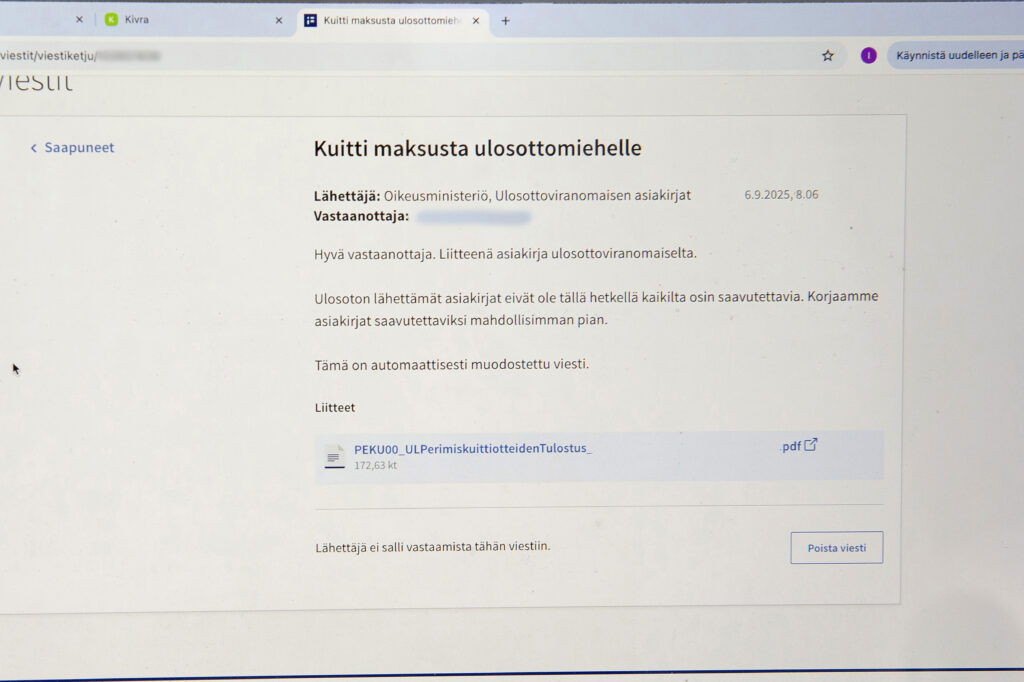Go back to Saapuneet inbox

tap(79, 148)
